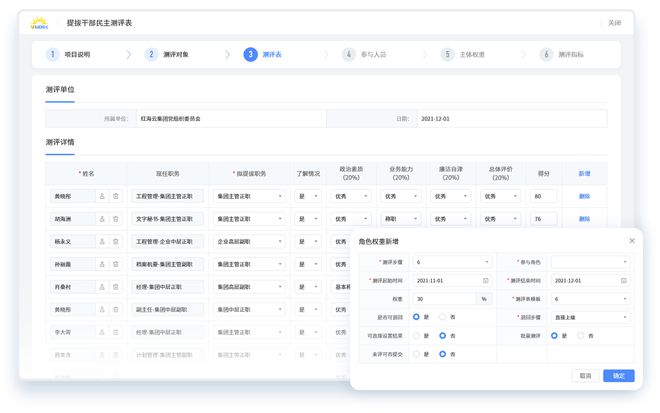The width and height of the screenshot is (660, 413).
Task: Open person picker in 工程管理-集团主管正职 row
Action: pos(102,196)
